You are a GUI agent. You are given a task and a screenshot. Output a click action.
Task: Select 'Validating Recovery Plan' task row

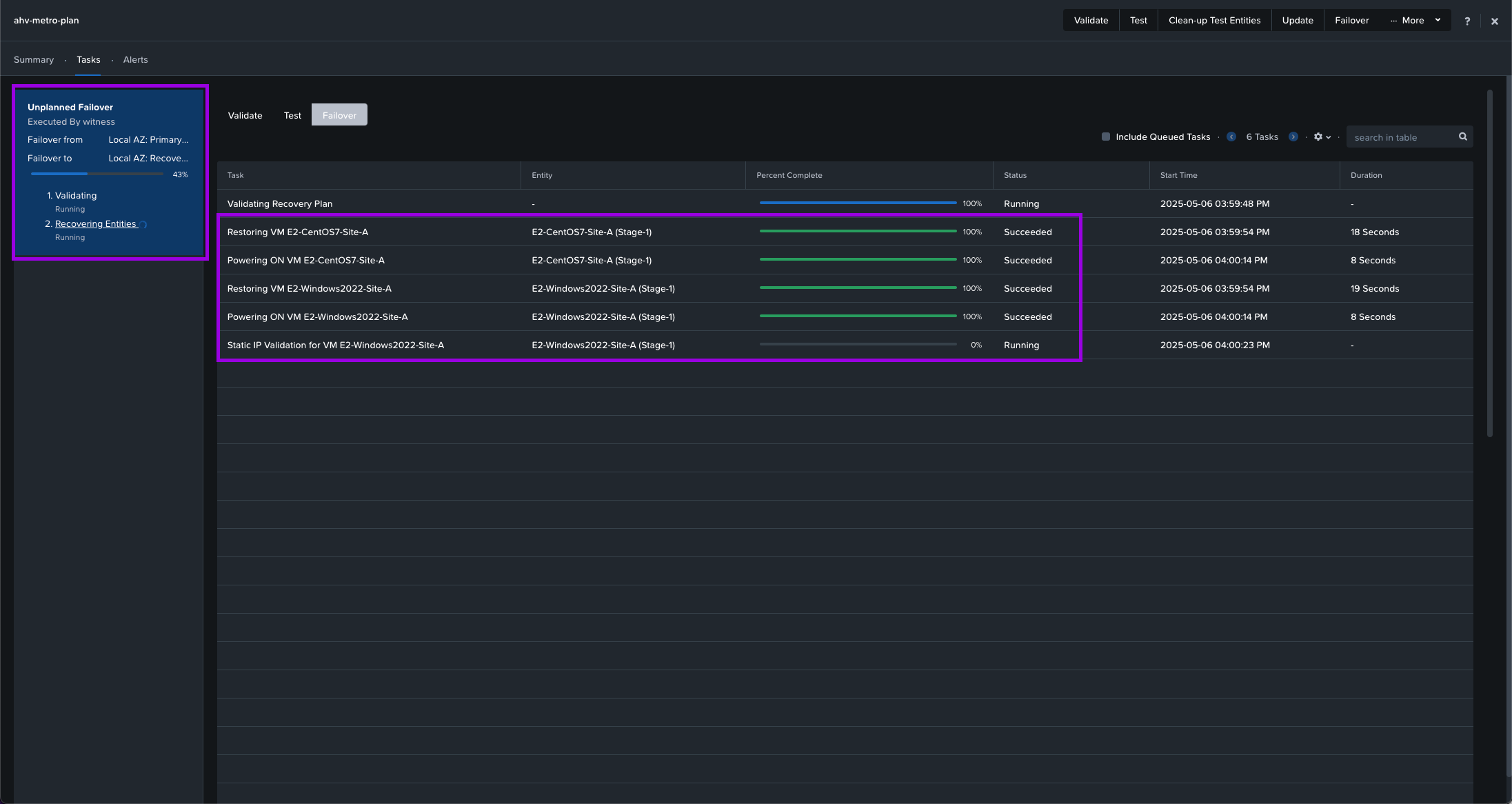[845, 203]
